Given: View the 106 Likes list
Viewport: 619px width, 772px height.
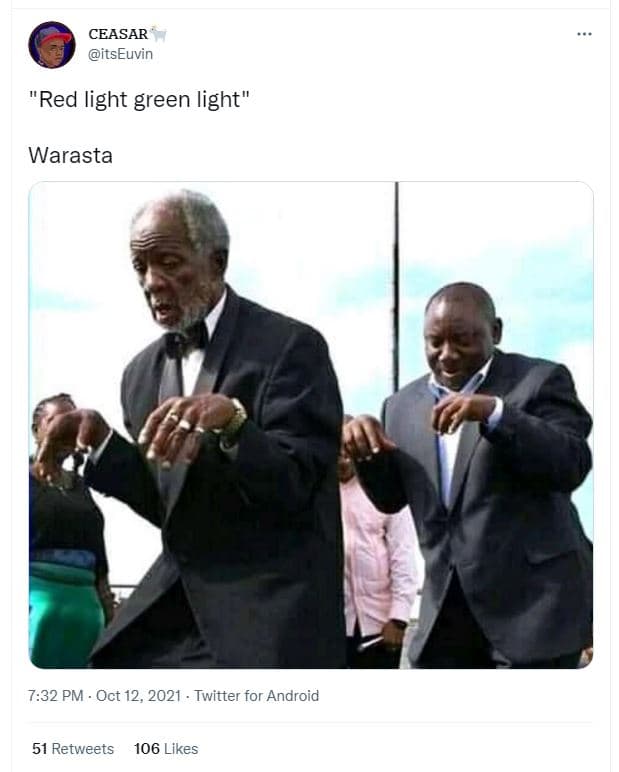Looking at the screenshot, I should click(166, 749).
